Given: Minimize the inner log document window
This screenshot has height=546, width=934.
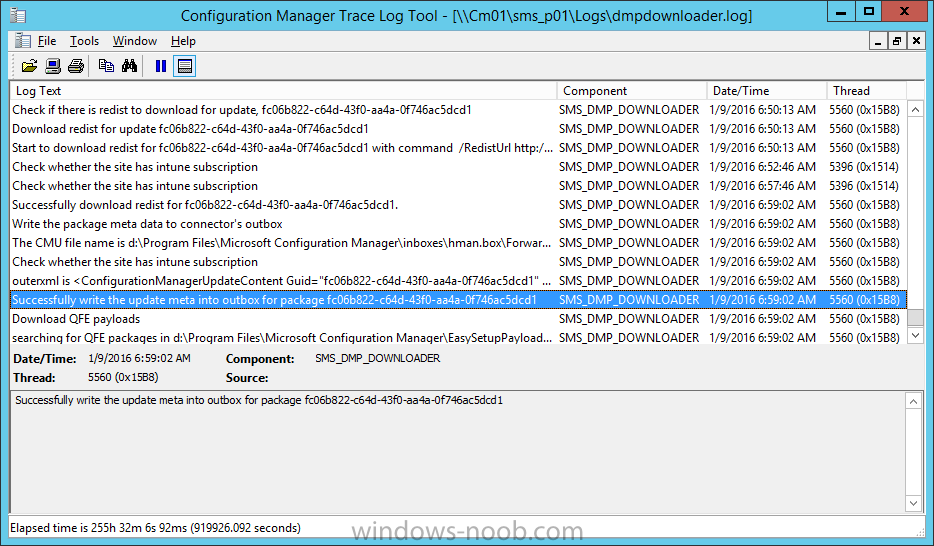Looking at the screenshot, I should 877,41.
